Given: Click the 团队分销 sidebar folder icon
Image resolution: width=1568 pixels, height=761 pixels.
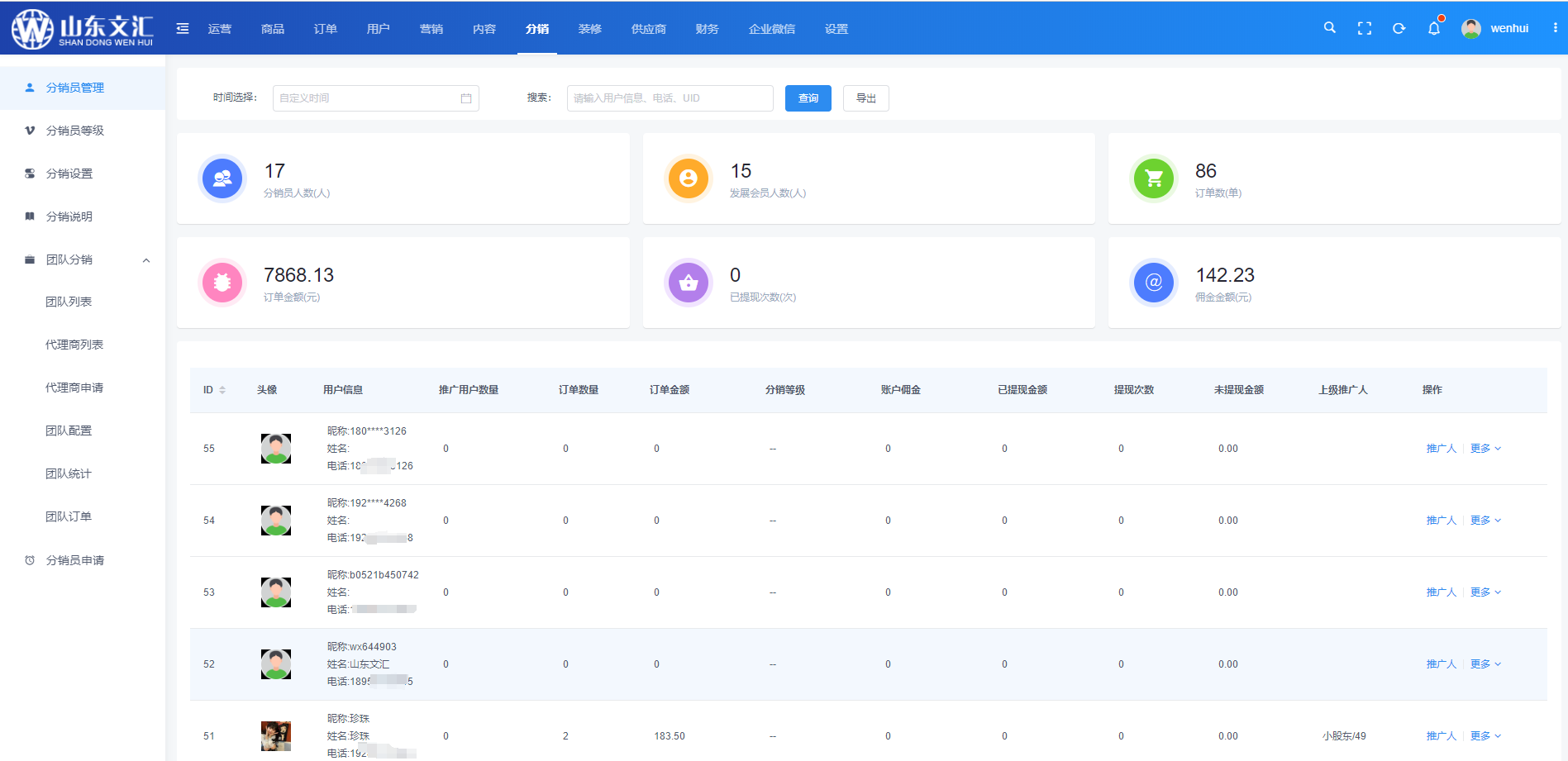Looking at the screenshot, I should pos(30,259).
